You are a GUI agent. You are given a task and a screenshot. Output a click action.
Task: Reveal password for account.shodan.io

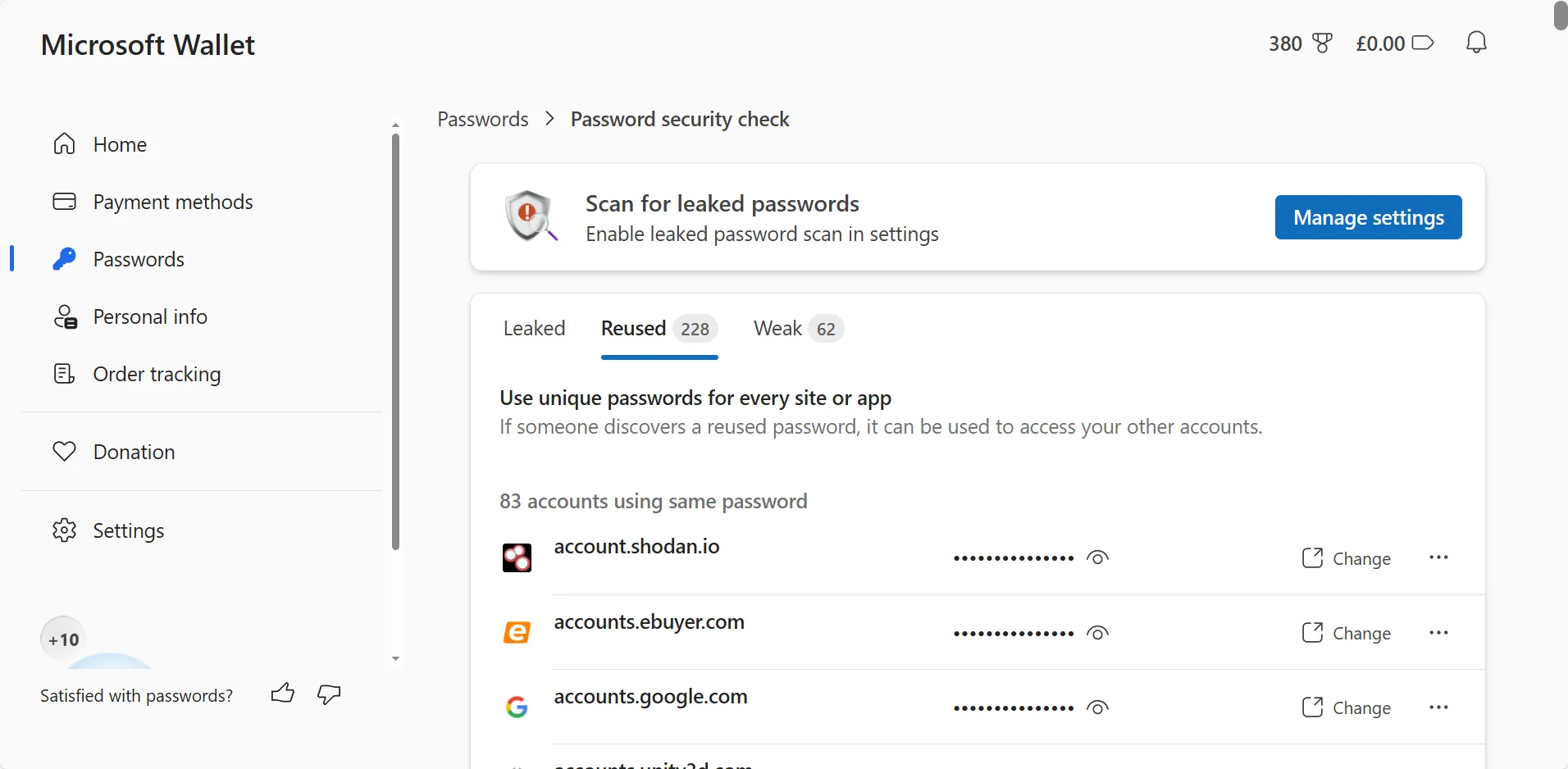pyautogui.click(x=1096, y=558)
